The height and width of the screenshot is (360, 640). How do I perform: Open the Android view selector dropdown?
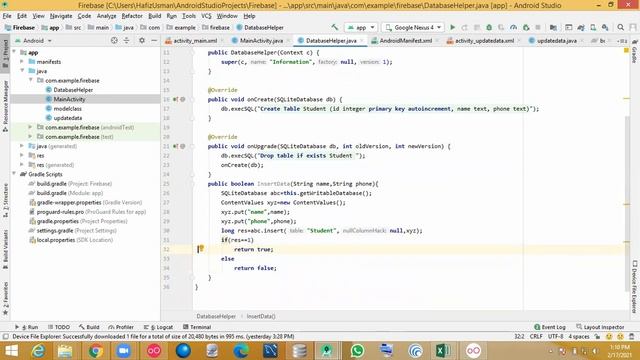pyautogui.click(x=33, y=41)
